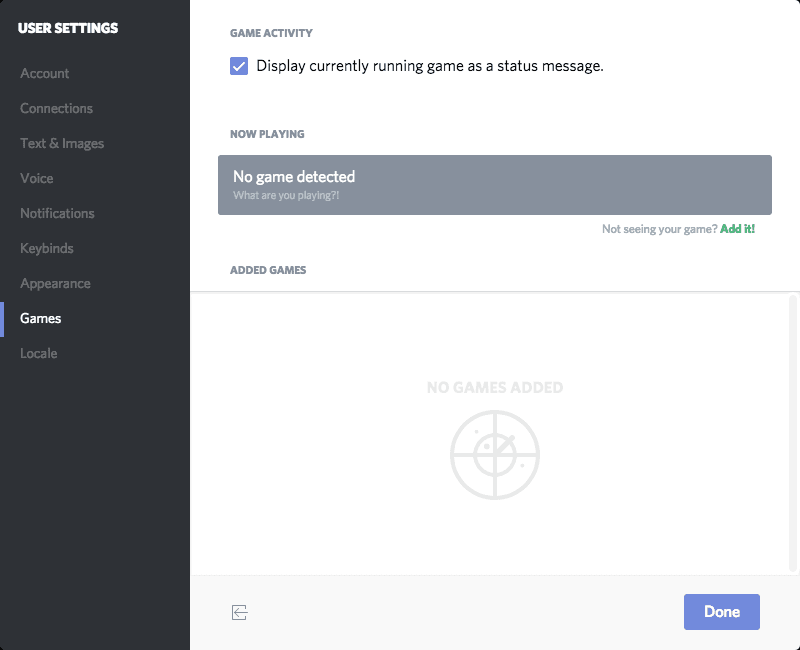This screenshot has height=650, width=800.
Task: Click the Done button
Action: tap(721, 611)
